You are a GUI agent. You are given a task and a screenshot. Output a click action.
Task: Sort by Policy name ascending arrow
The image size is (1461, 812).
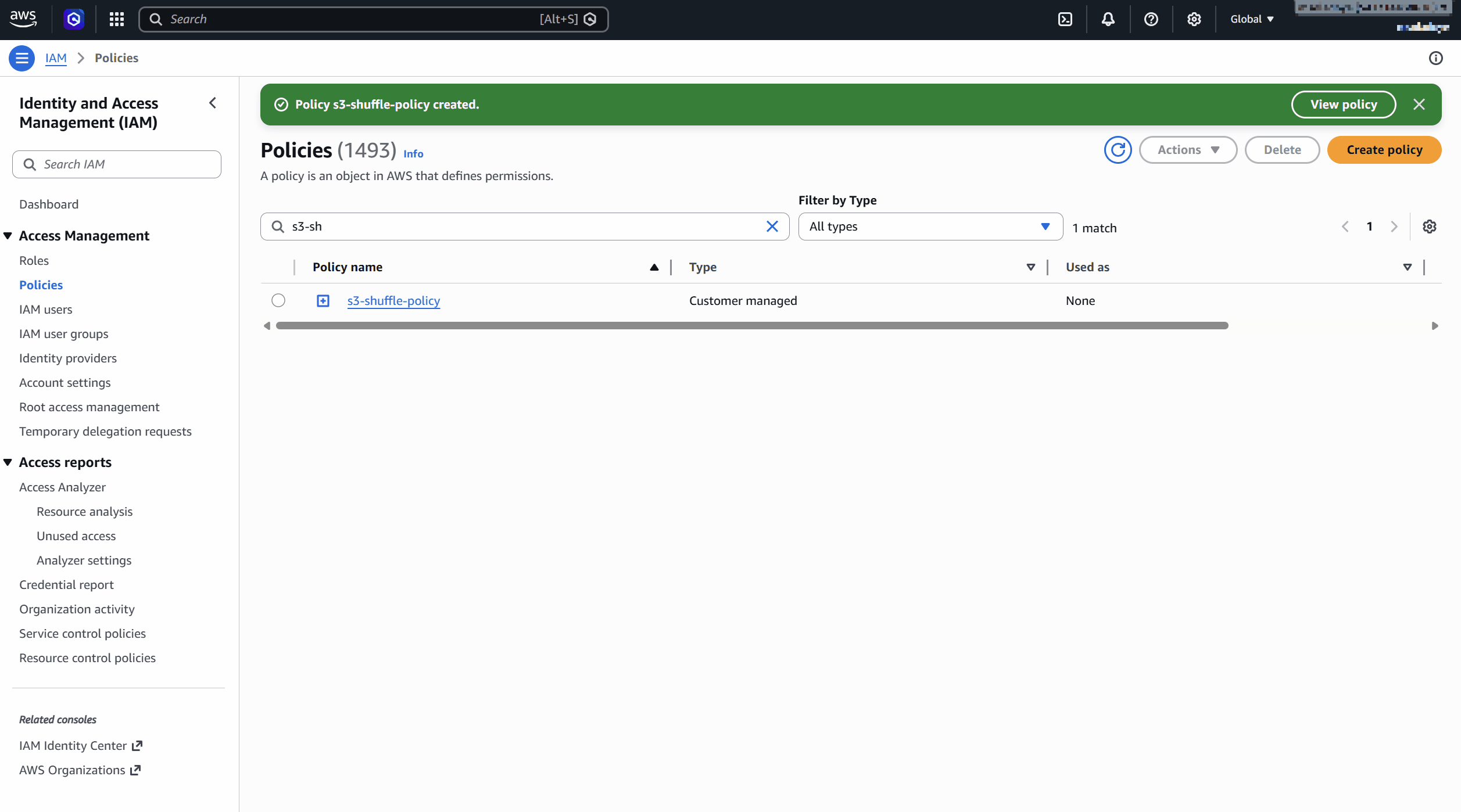coord(654,267)
